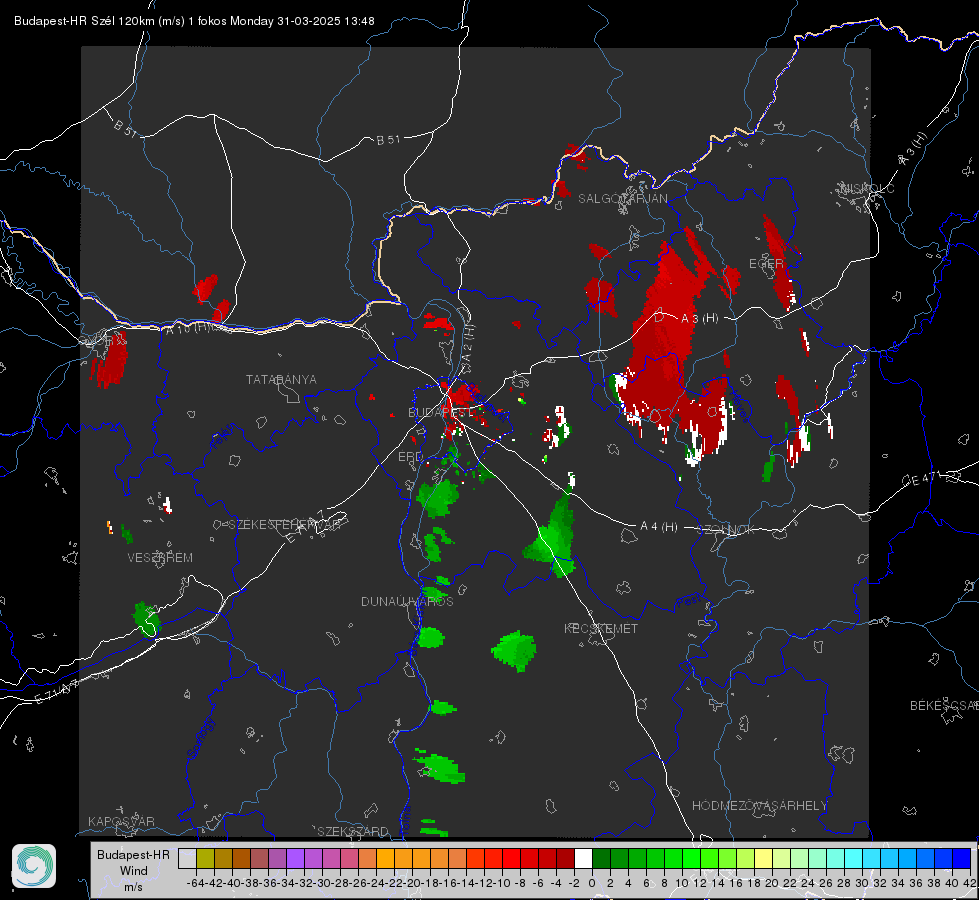979x900 pixels.
Task: Click the 'Budapest-HR Wind m/s' legend label
Action: 133,870
